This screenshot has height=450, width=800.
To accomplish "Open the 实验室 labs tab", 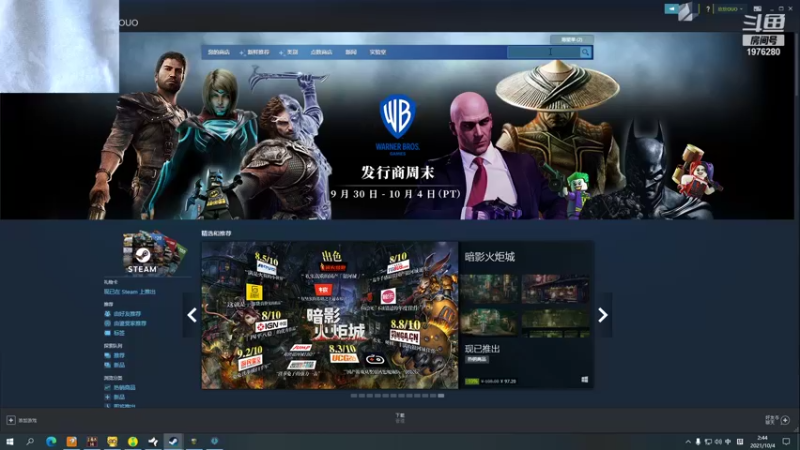I will click(x=378, y=52).
